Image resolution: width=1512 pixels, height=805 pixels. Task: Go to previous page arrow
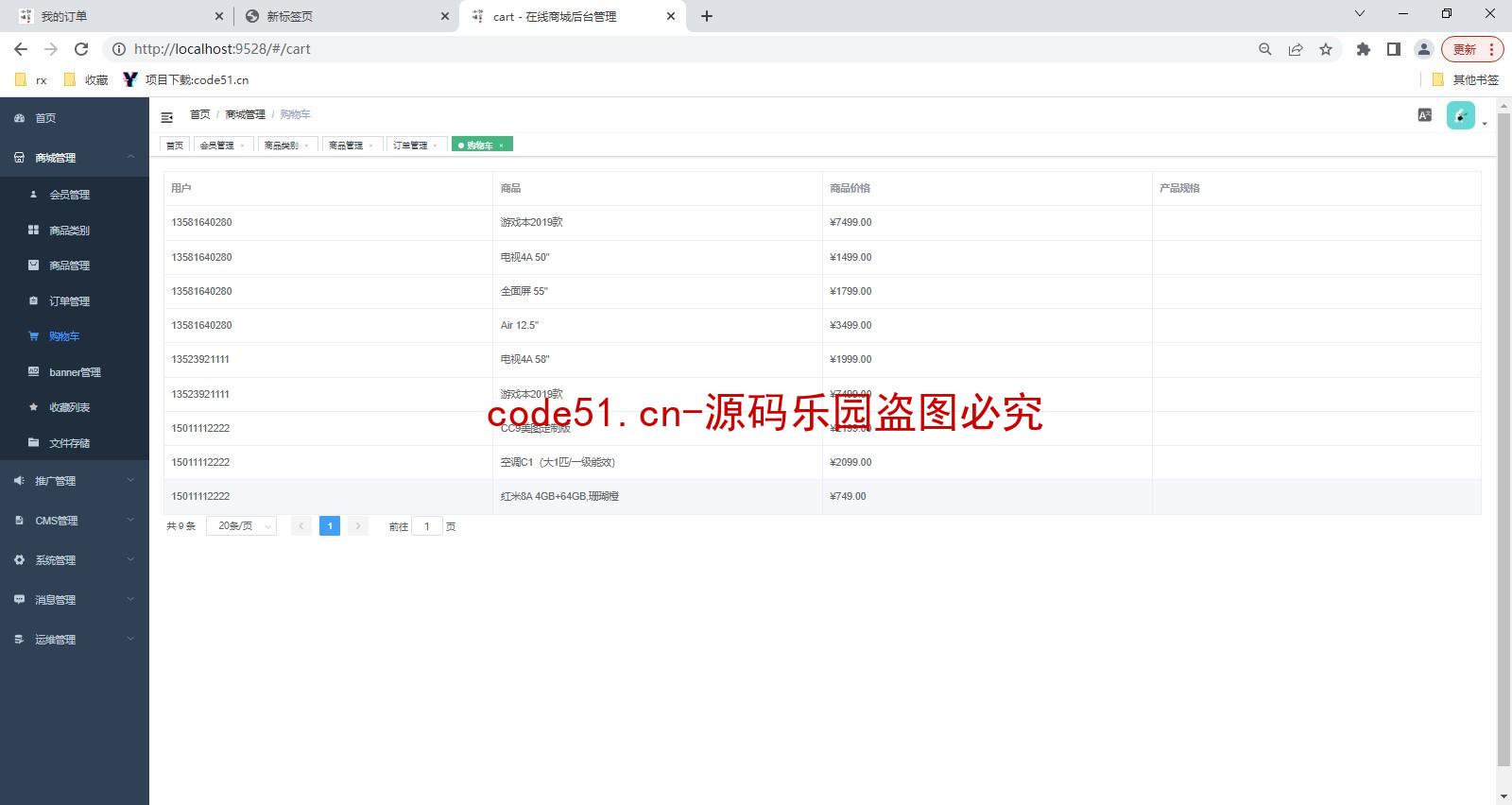click(x=301, y=526)
